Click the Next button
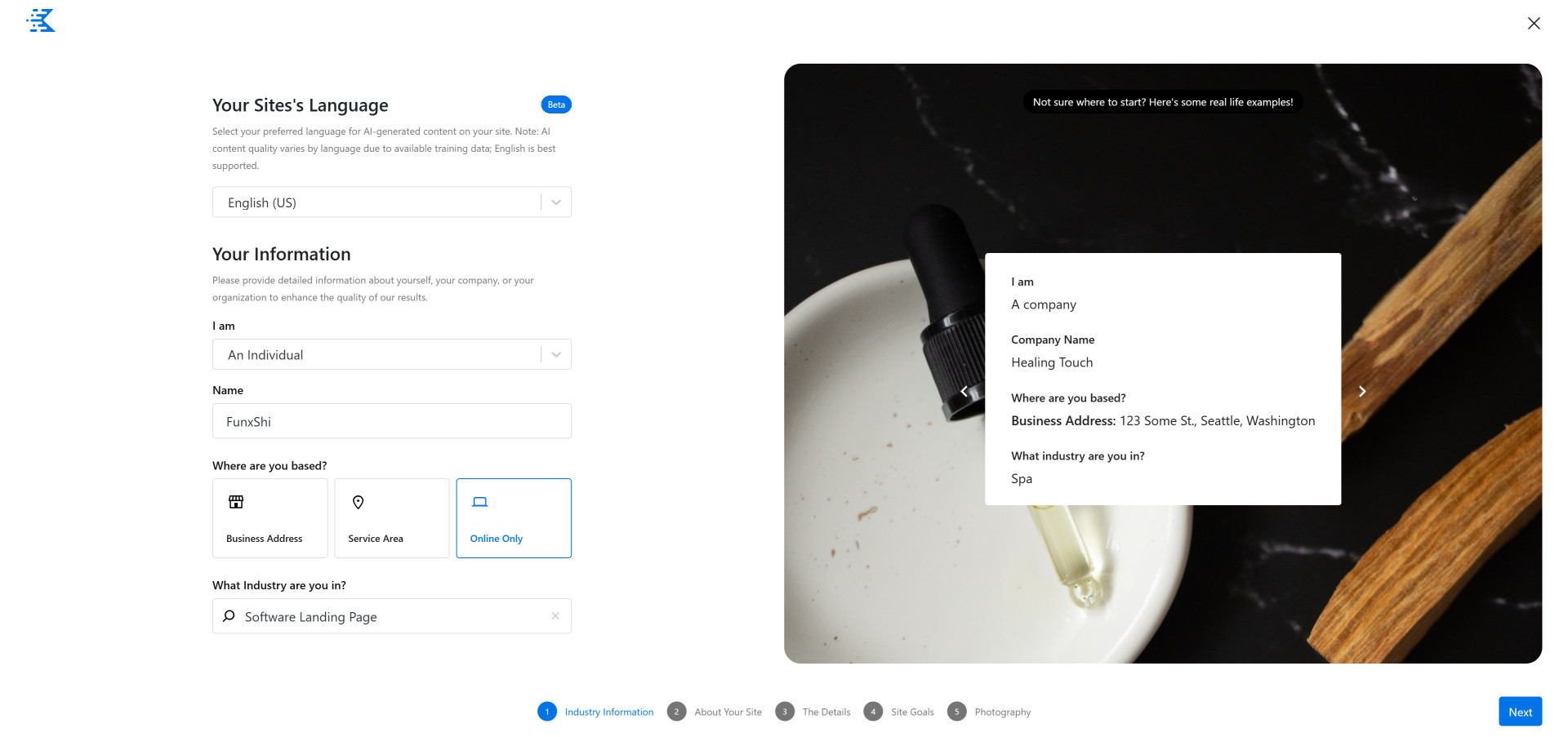 click(1520, 712)
